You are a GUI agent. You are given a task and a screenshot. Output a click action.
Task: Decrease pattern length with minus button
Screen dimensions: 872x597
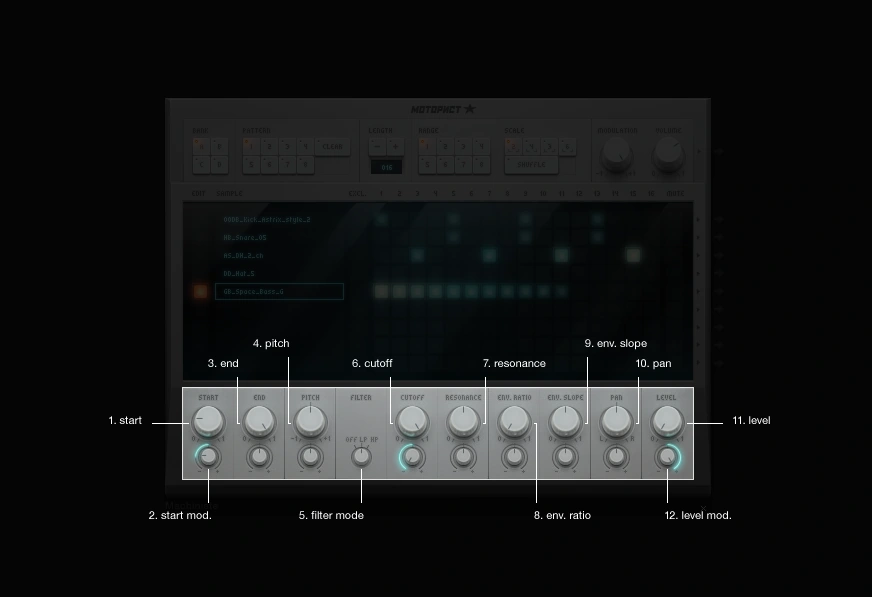[x=378, y=147]
